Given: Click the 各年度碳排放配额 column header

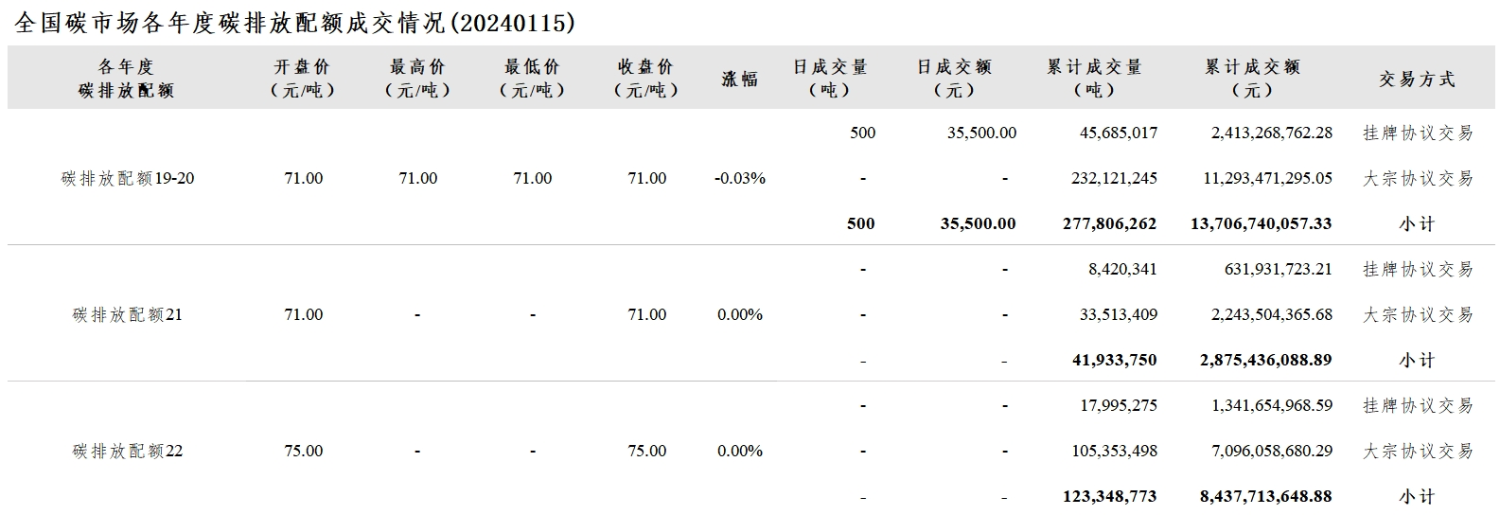Looking at the screenshot, I should pyautogui.click(x=125, y=79).
